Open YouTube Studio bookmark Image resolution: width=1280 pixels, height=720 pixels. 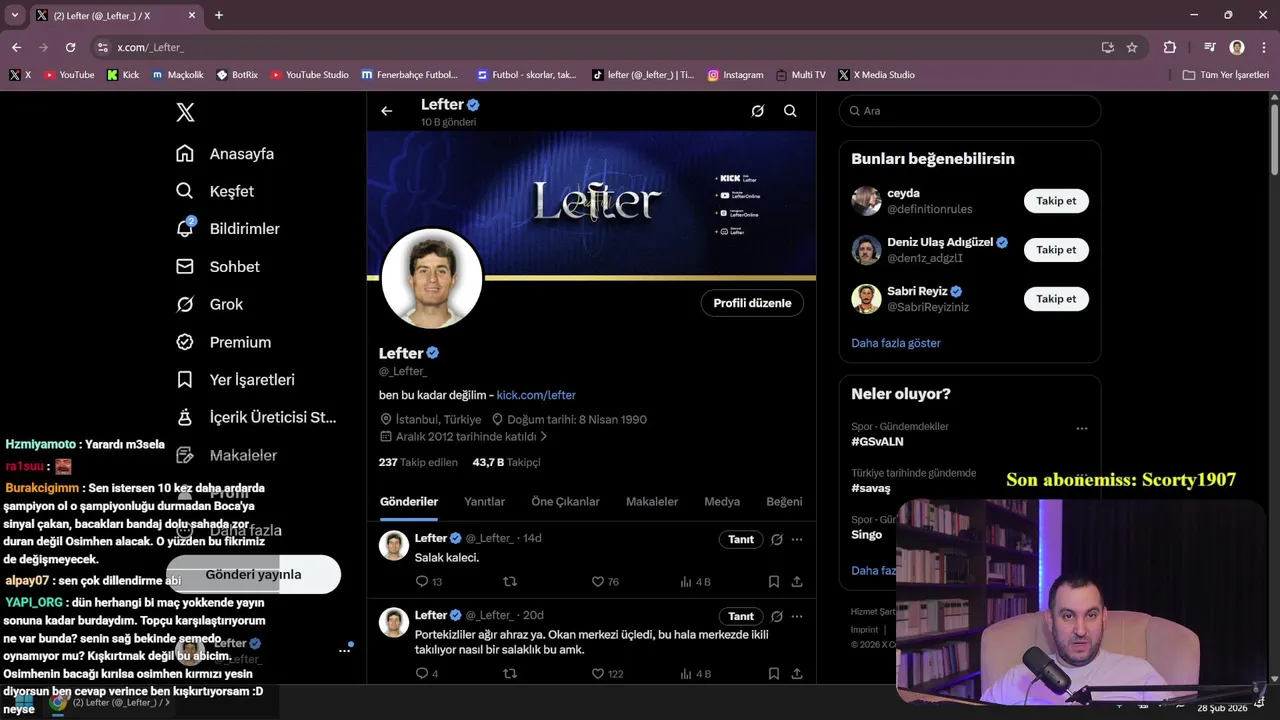click(309, 75)
